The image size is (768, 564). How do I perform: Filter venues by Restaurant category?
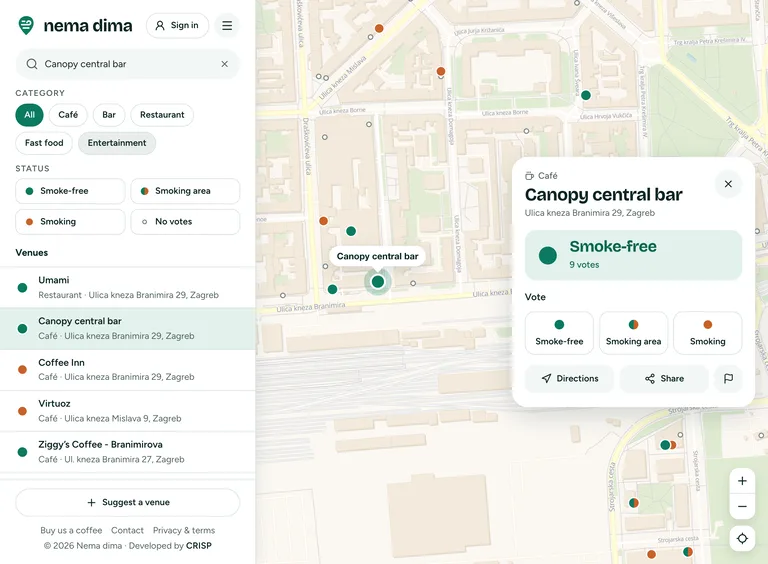click(x=162, y=115)
